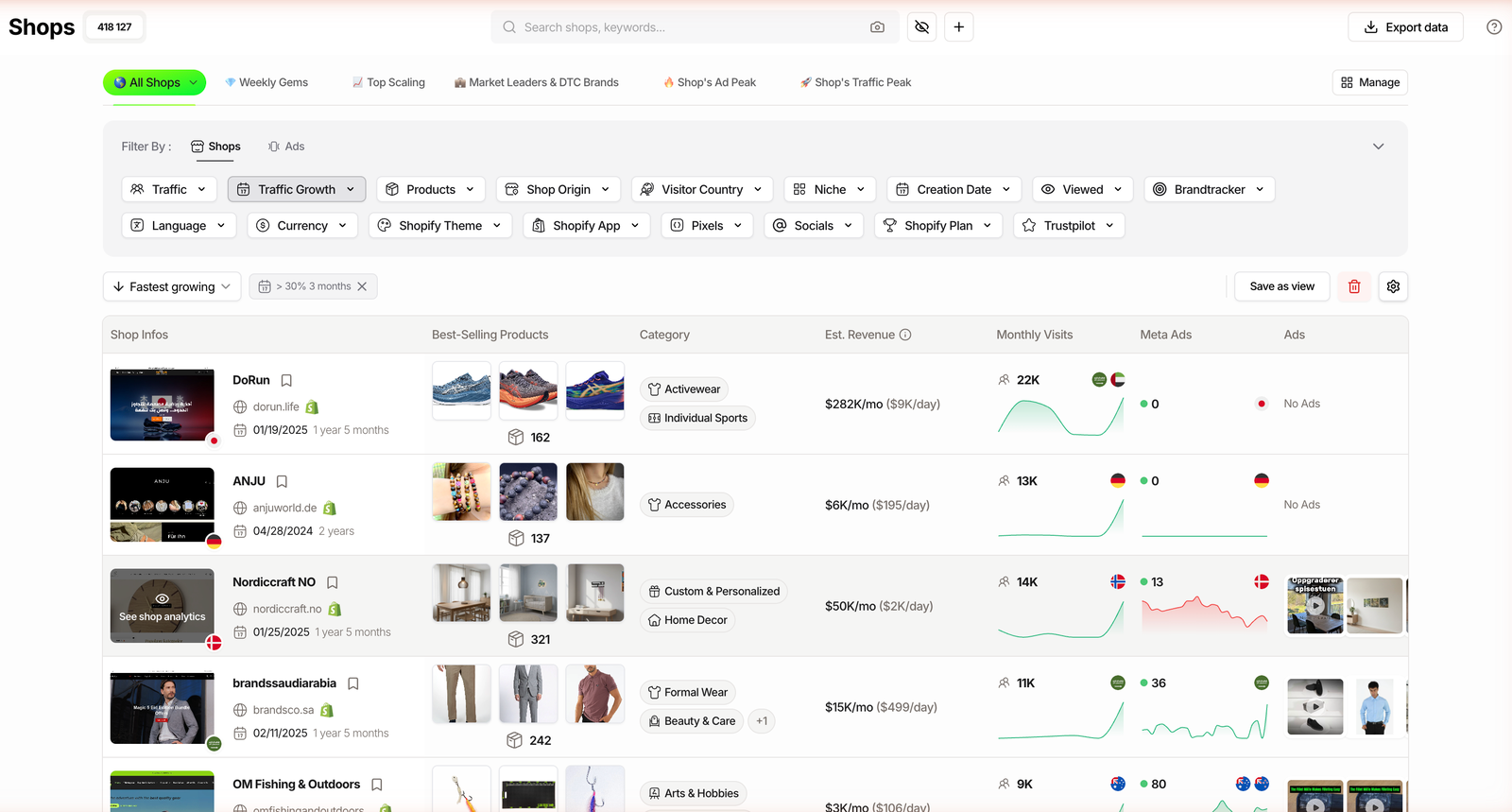The width and height of the screenshot is (1512, 812).
Task: Click the Nordiccraft NO shop preview thumbnail
Action: (163, 606)
